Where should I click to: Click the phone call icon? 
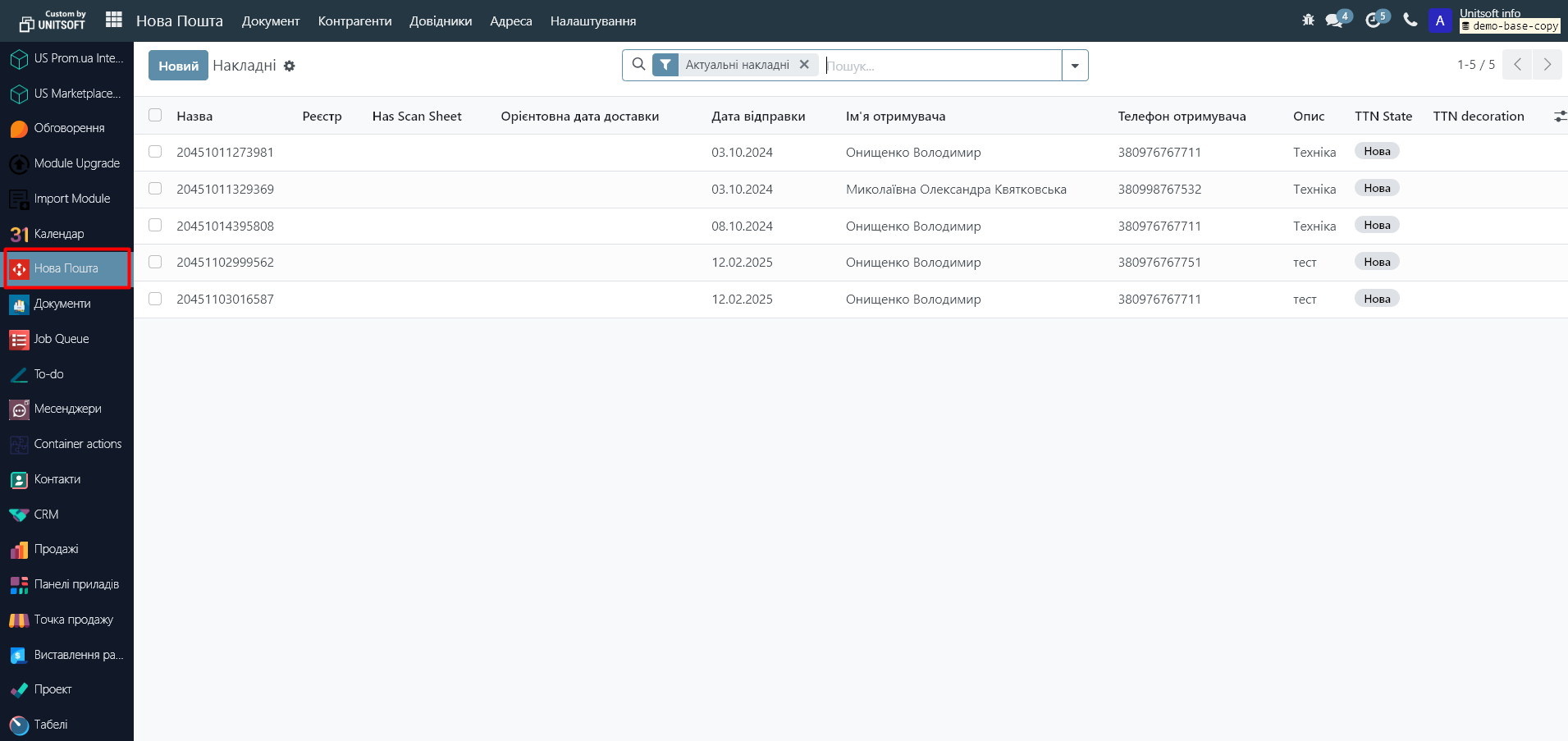[1410, 20]
